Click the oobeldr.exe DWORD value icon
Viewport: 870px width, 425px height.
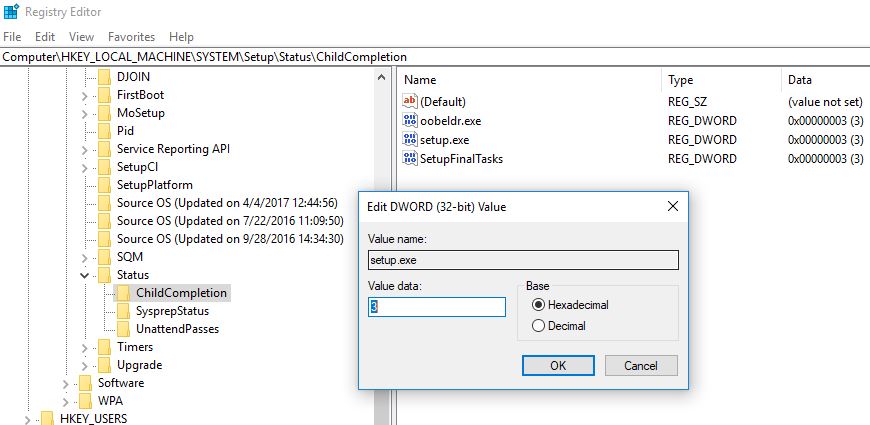tap(410, 121)
